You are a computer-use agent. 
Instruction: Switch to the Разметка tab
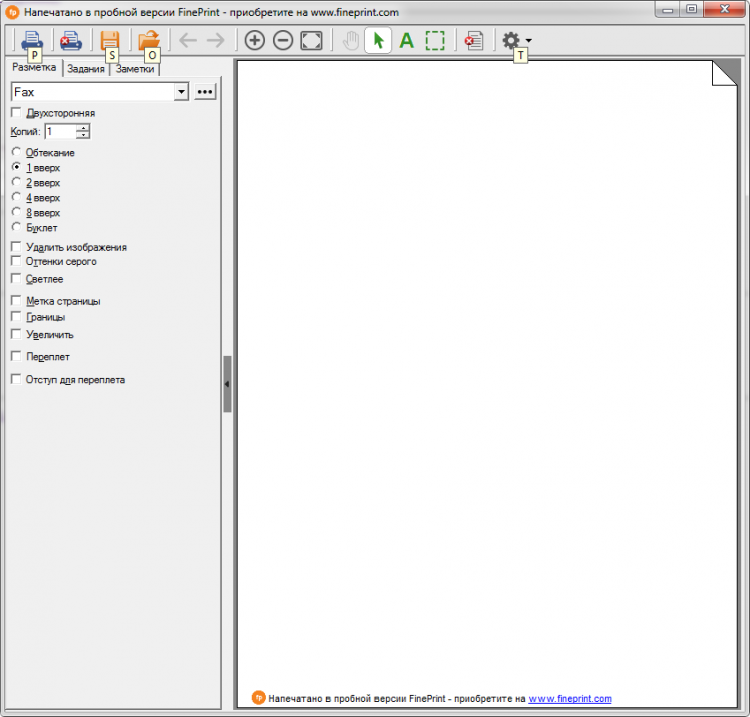[x=34, y=67]
